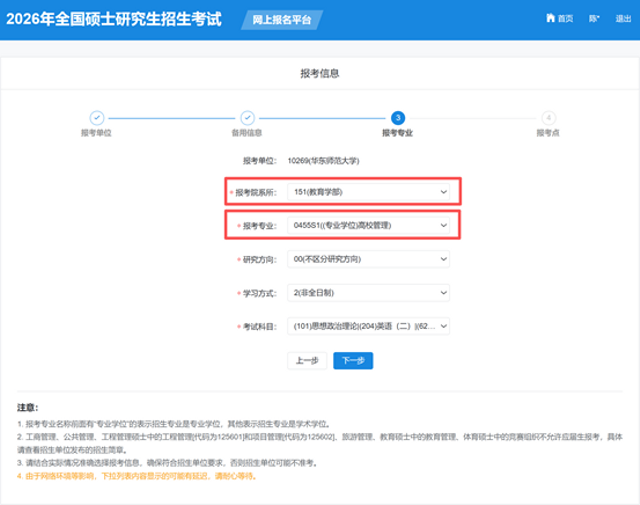
Task: Click the 报考点 step label
Action: click(x=548, y=133)
